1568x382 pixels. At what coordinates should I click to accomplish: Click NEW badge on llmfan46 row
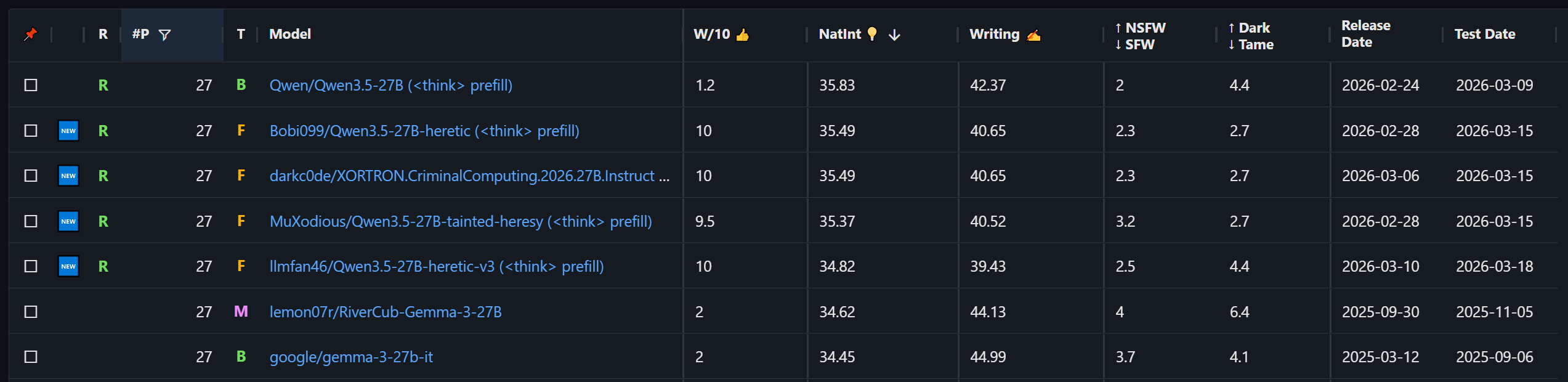pos(68,266)
